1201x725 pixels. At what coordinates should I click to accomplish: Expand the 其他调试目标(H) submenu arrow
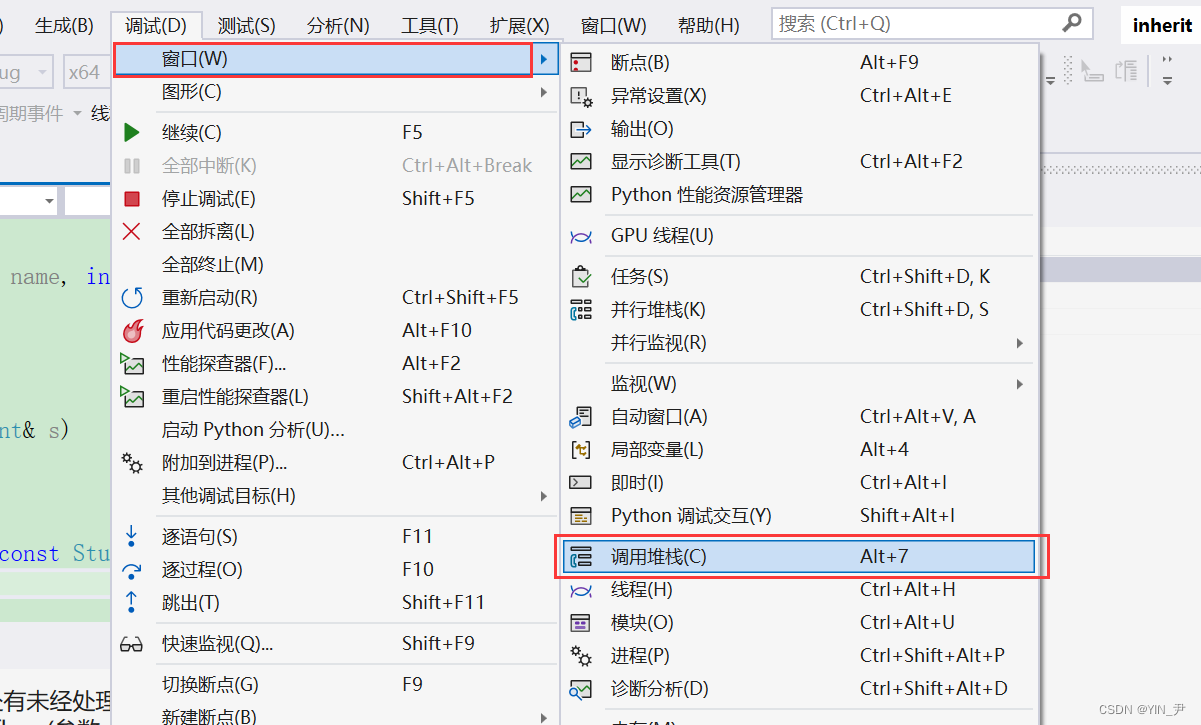coord(543,495)
